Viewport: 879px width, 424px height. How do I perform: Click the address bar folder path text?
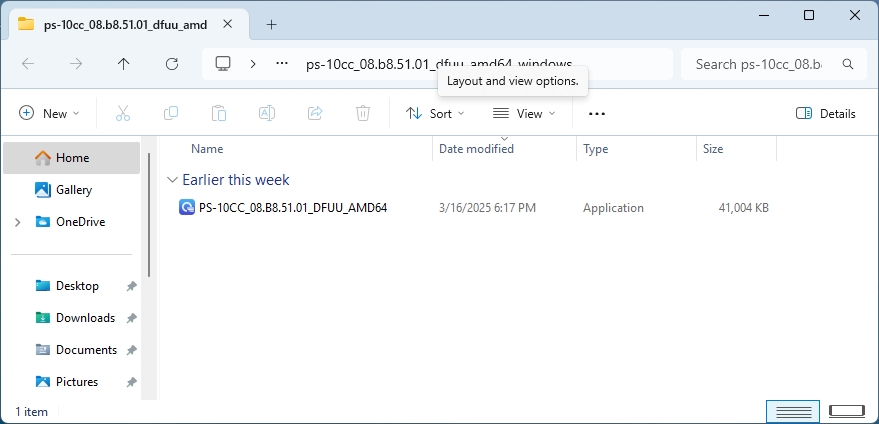(439, 64)
